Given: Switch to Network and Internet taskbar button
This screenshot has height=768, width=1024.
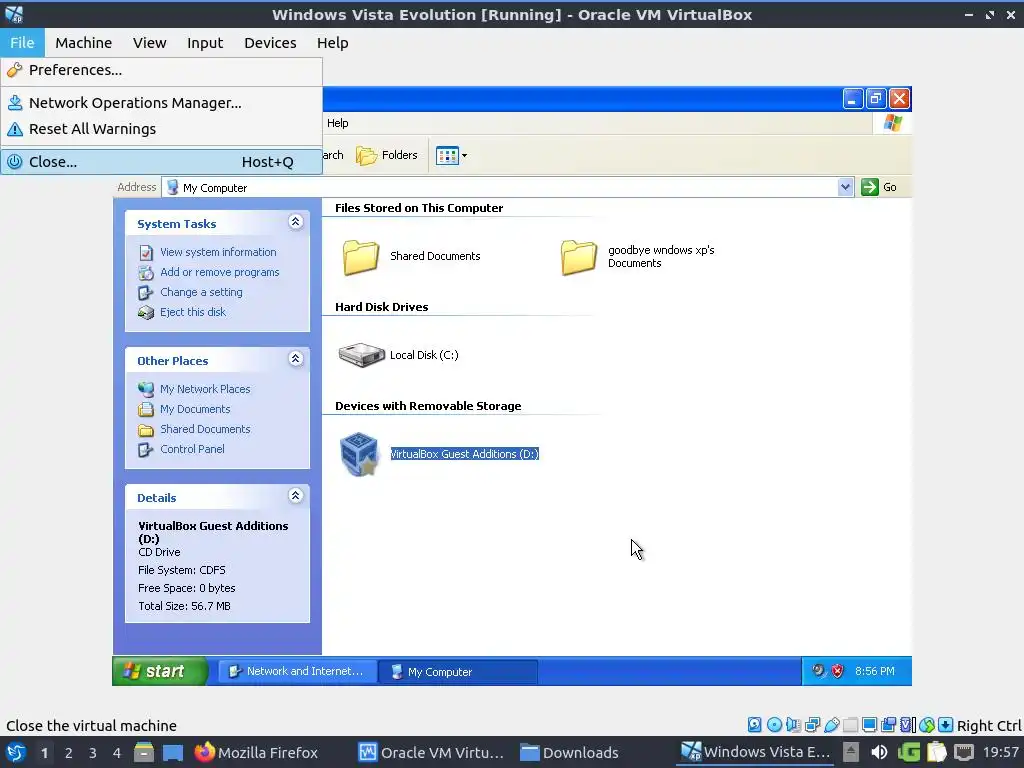Looking at the screenshot, I should tap(296, 671).
